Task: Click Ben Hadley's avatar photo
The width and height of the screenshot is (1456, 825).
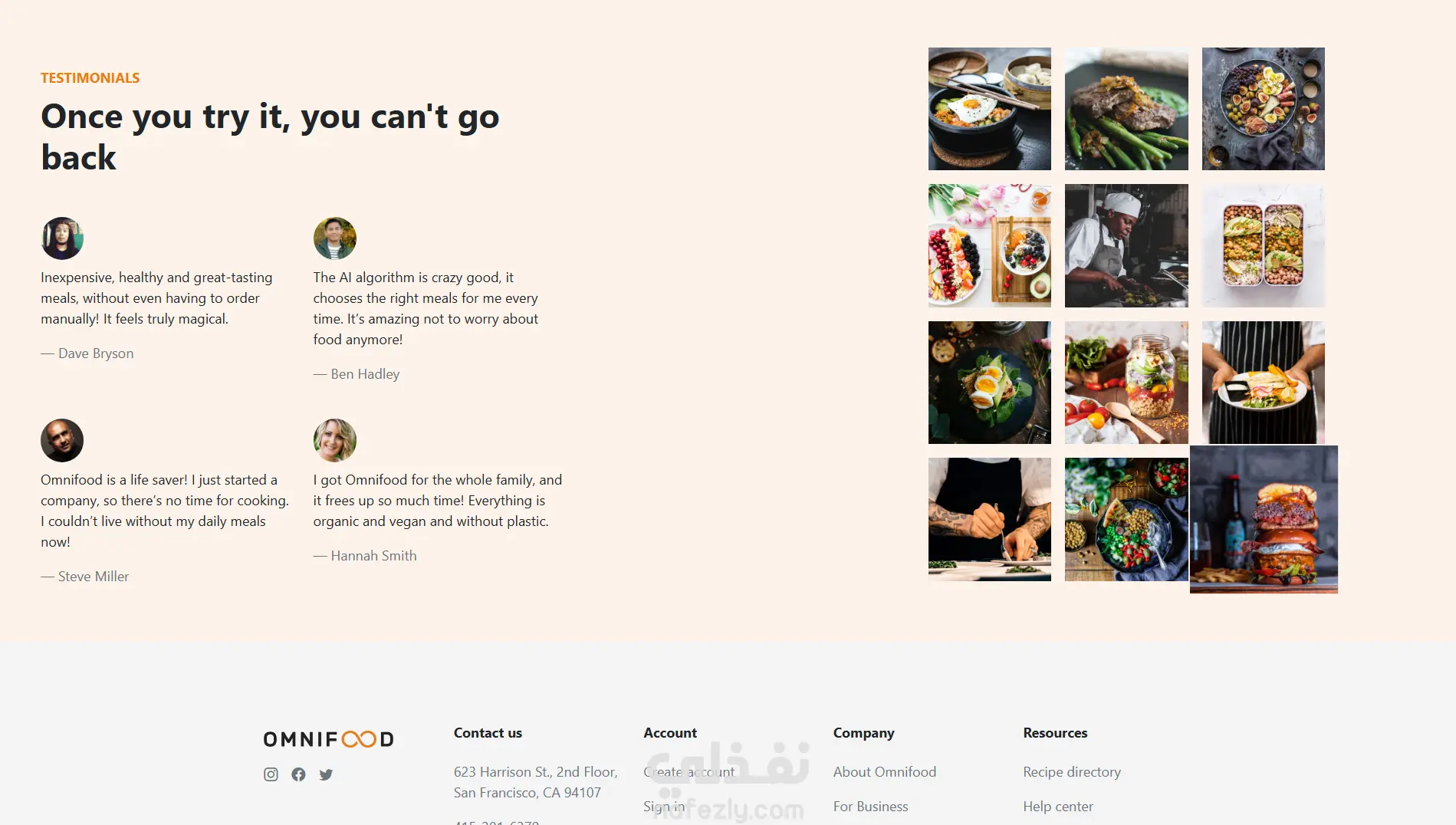Action: pyautogui.click(x=335, y=238)
